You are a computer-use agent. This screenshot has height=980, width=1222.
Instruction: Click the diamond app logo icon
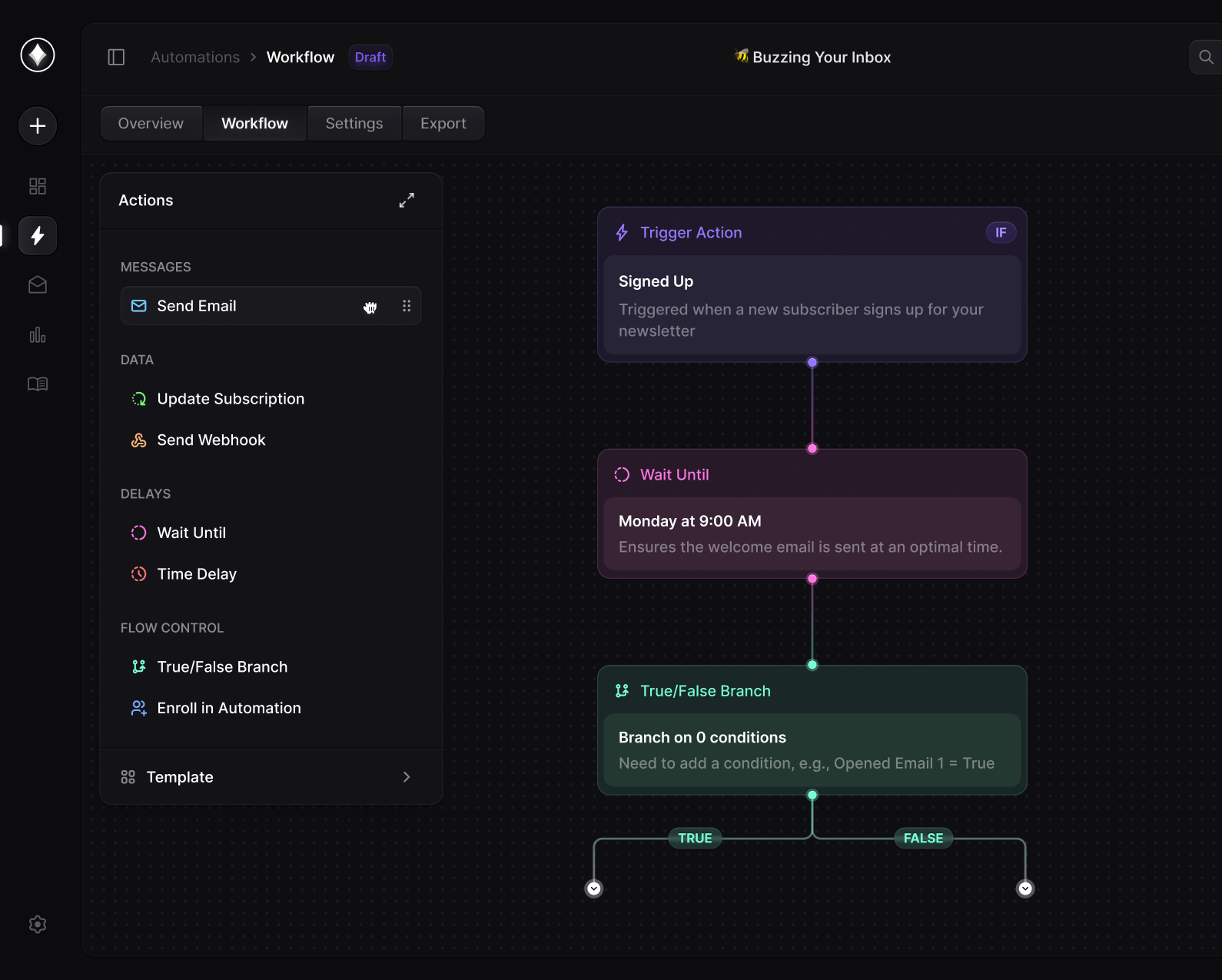click(x=38, y=55)
